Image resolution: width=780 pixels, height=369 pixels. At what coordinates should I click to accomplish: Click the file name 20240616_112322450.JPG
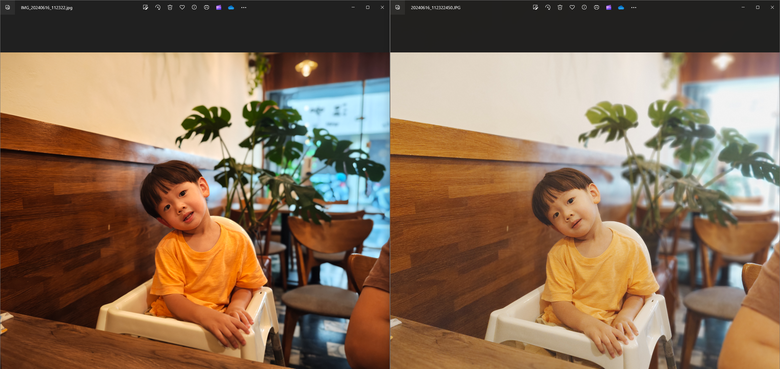435,8
